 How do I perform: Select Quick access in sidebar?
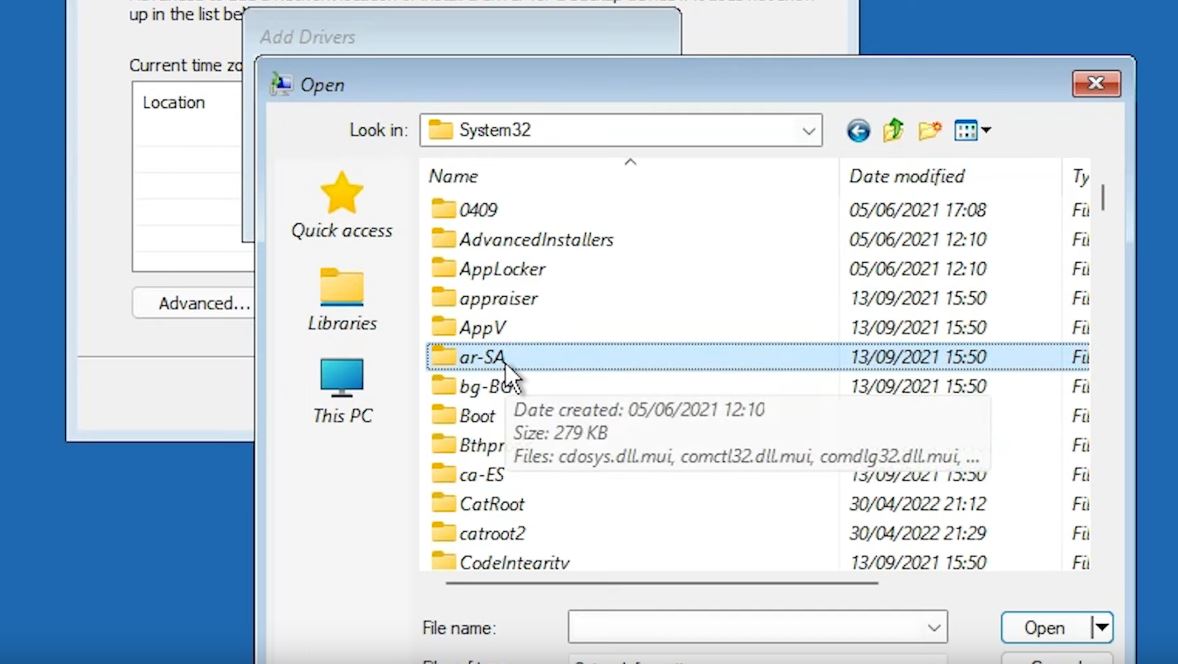pos(342,206)
